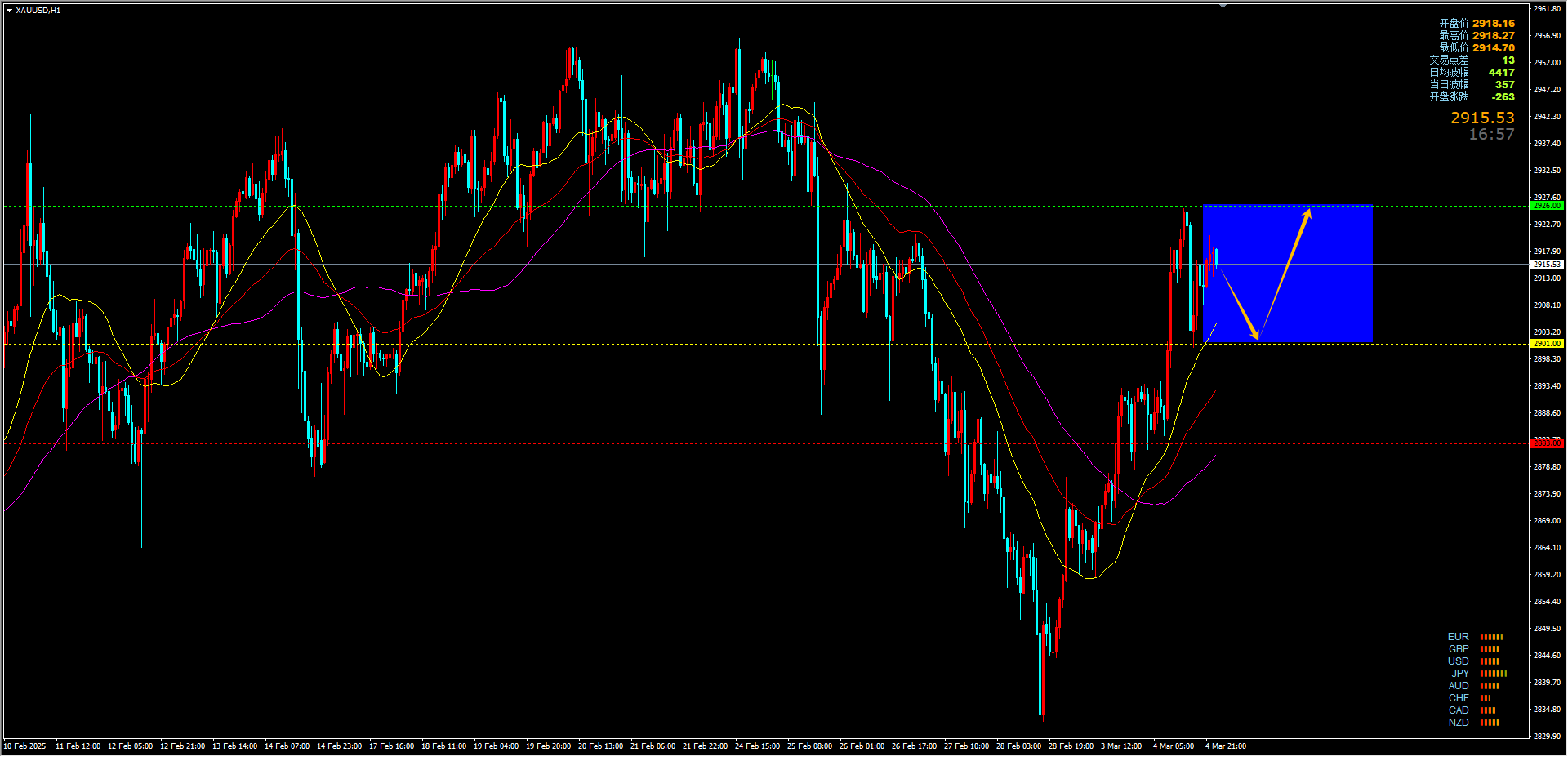Click the 开盘价 2918.16 readout
Viewport: 1568px width, 757px height.
pyautogui.click(x=1477, y=24)
